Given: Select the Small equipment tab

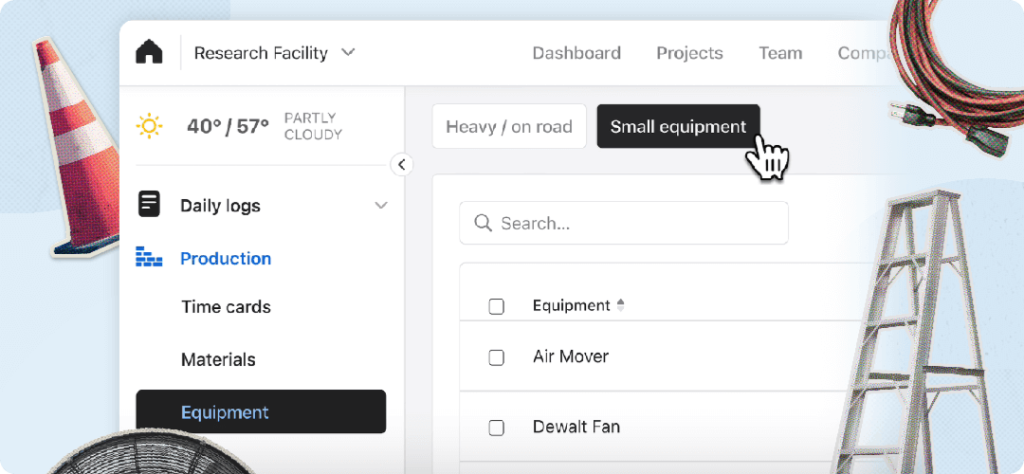Looking at the screenshot, I should pos(678,127).
